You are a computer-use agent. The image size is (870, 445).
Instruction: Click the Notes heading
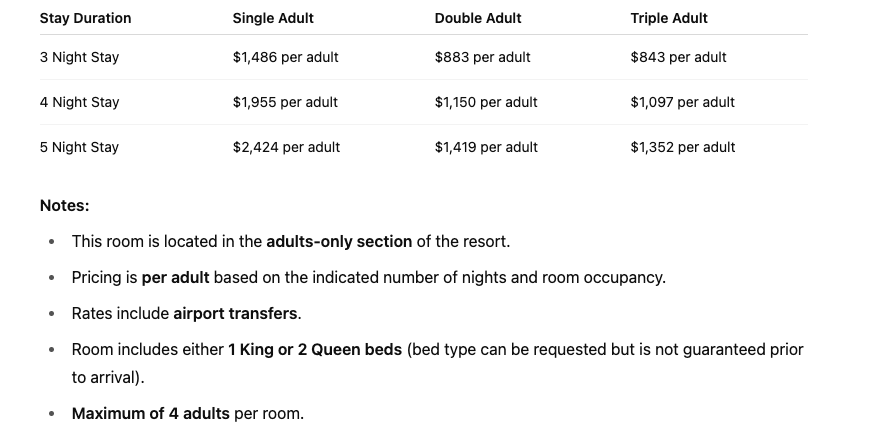coord(64,205)
